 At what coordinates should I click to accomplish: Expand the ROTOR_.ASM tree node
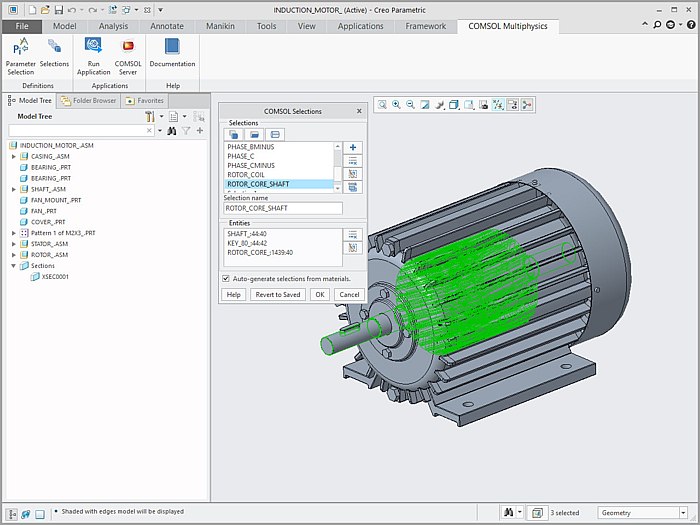(14, 255)
